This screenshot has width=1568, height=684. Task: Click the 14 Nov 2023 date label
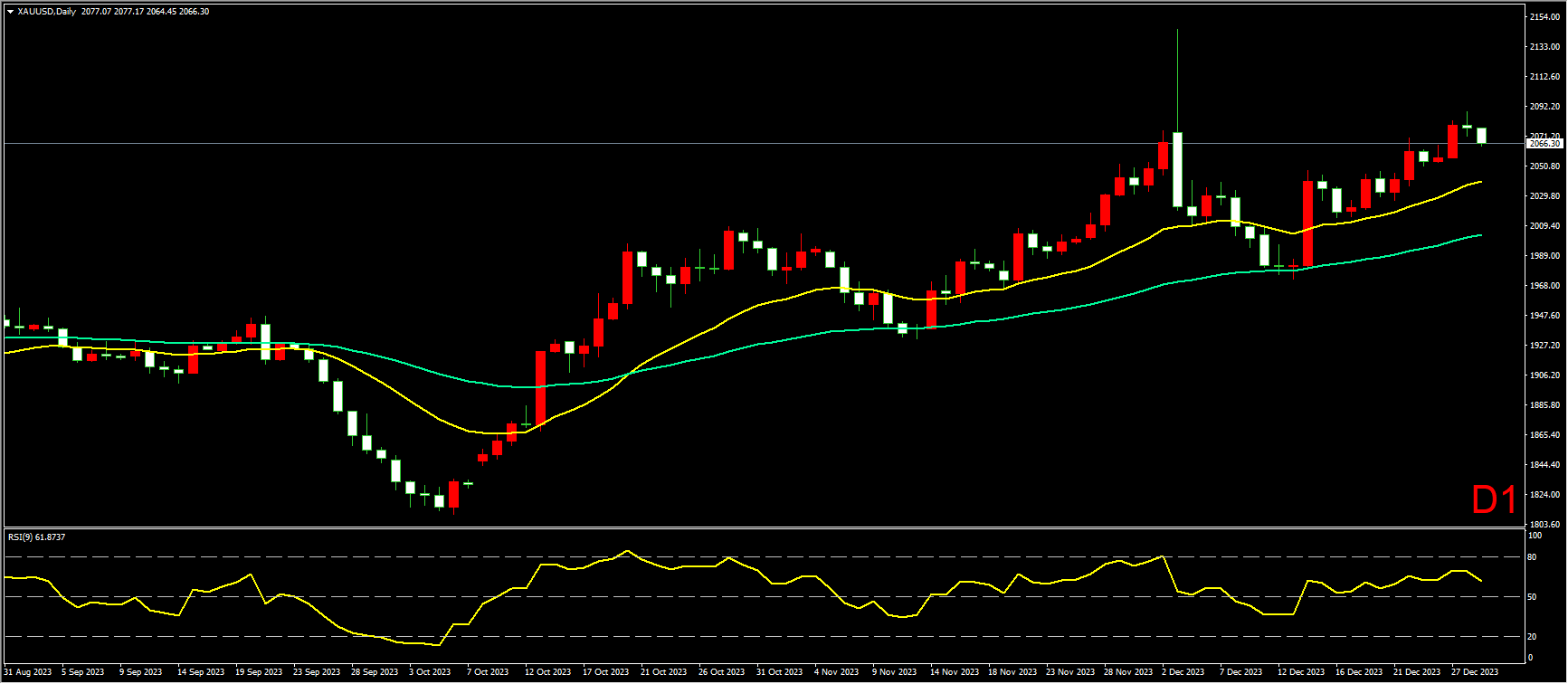tap(954, 672)
